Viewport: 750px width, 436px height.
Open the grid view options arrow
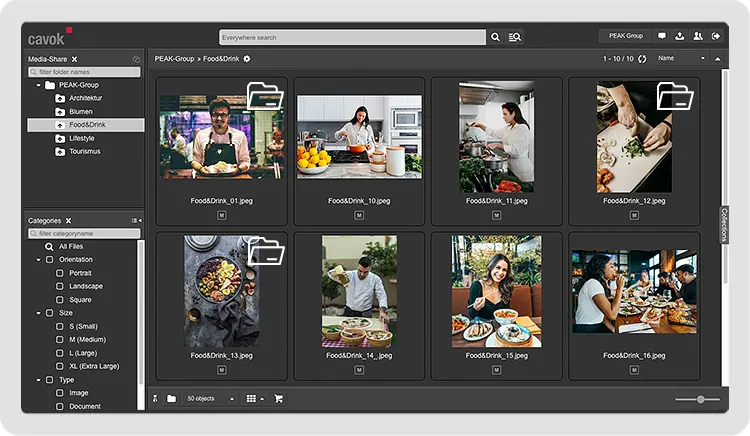tap(262, 399)
